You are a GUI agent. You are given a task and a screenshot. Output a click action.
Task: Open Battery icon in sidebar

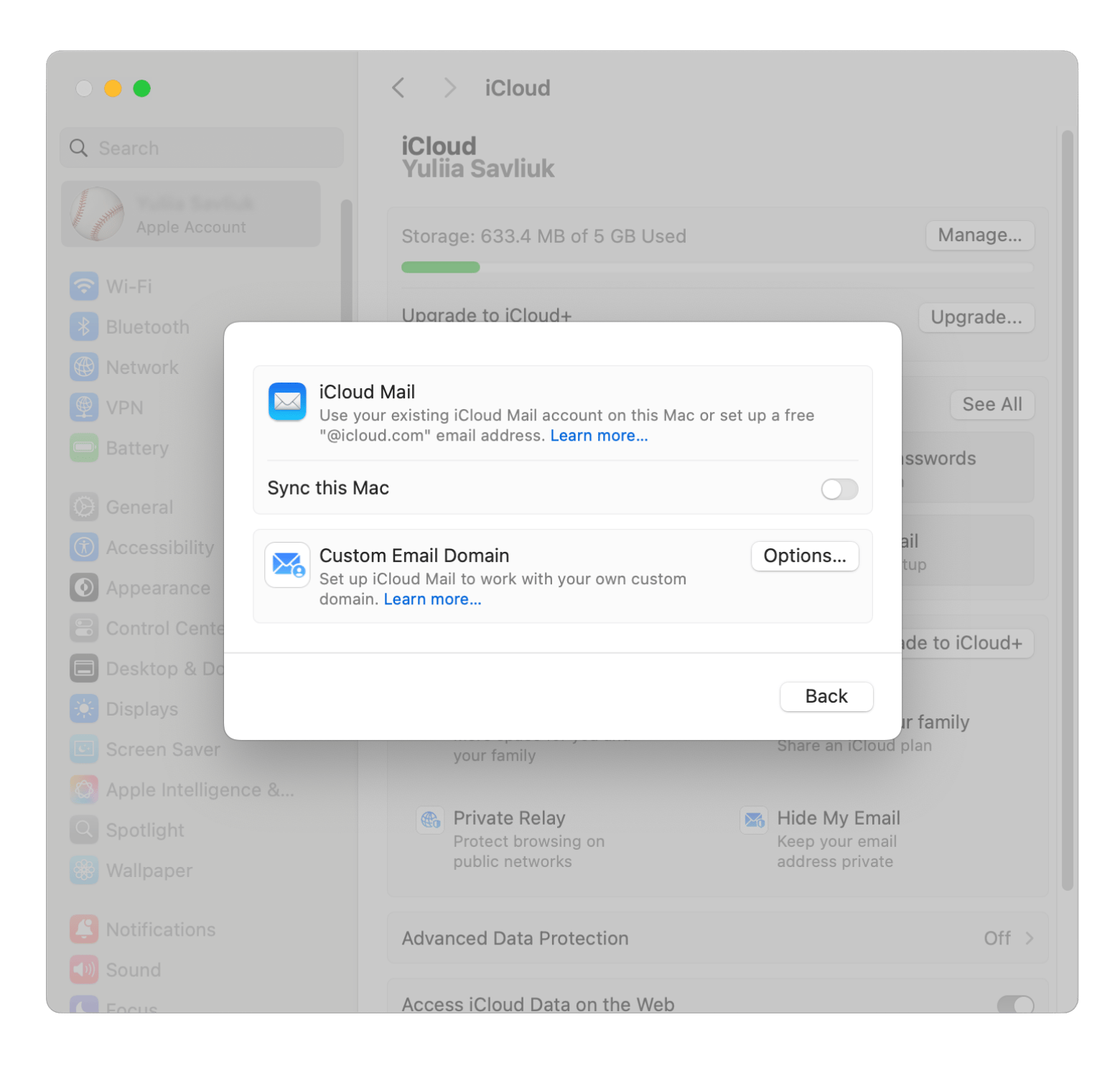(x=84, y=448)
